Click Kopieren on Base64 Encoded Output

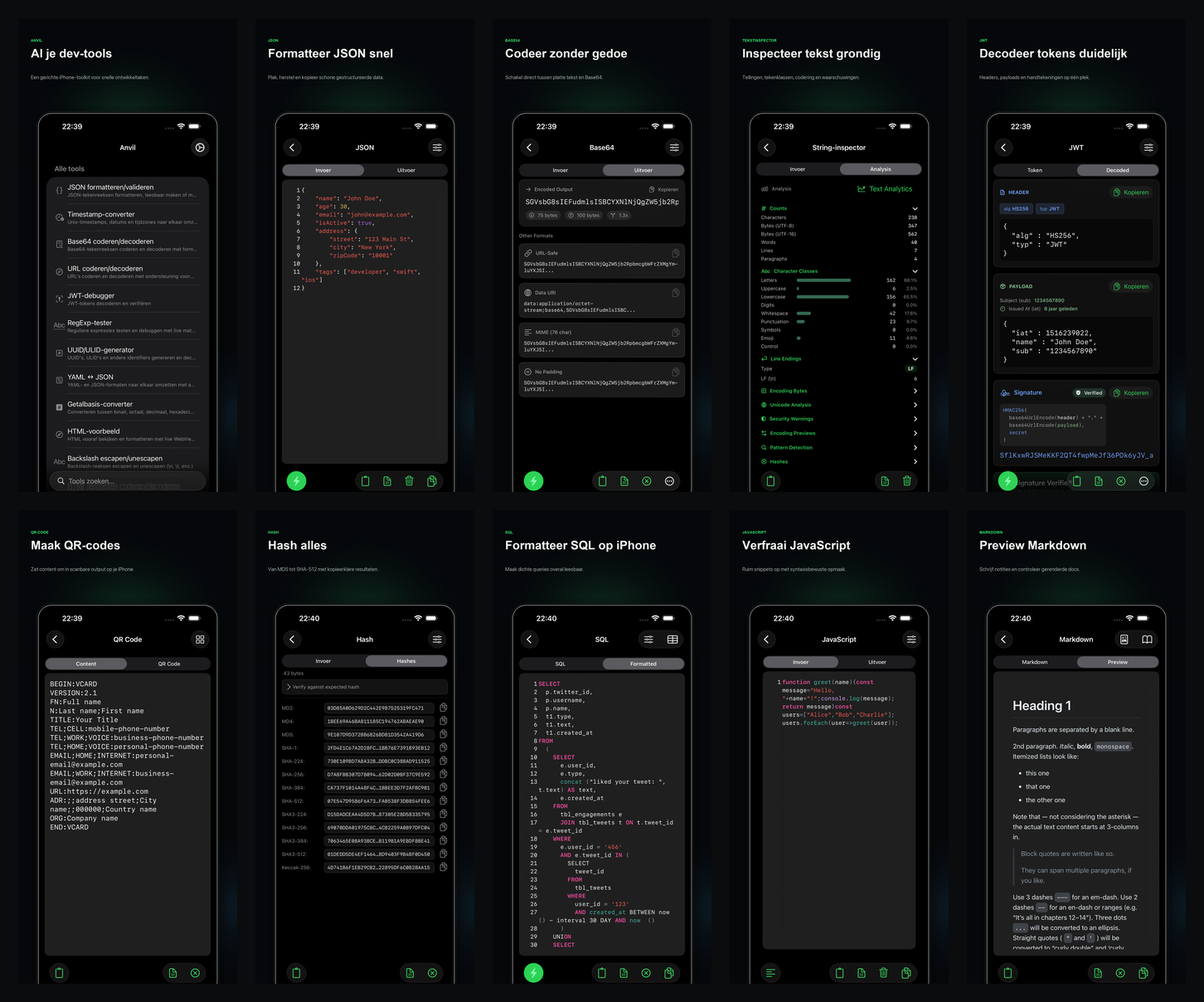coord(663,189)
